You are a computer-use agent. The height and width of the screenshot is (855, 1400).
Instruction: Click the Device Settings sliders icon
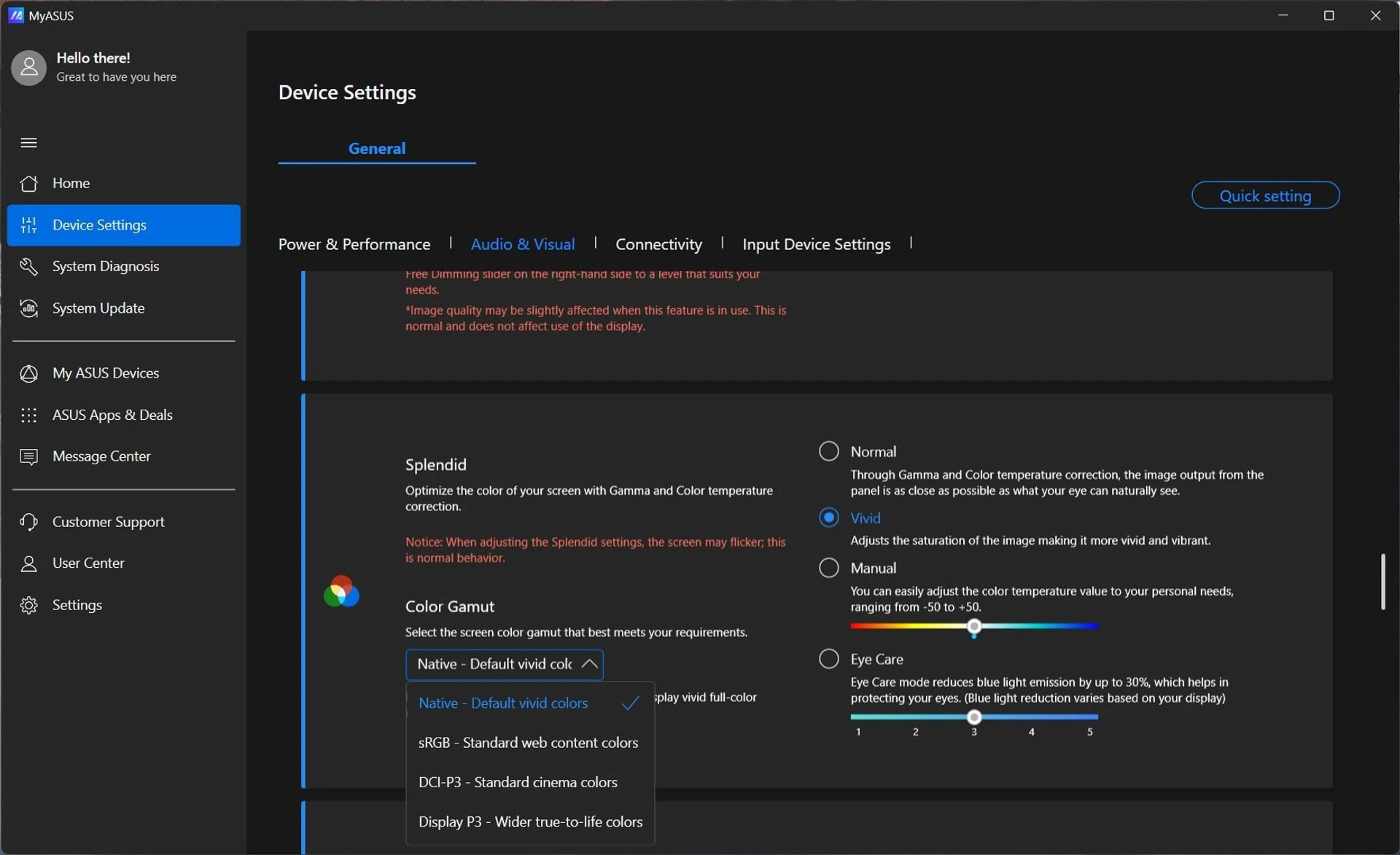29,225
